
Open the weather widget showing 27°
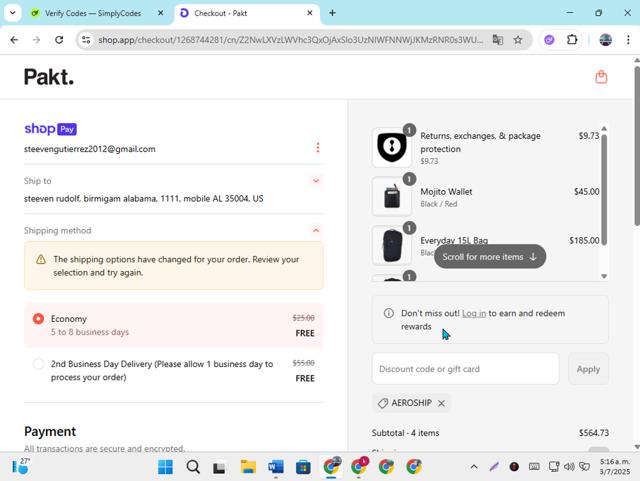tap(21, 466)
